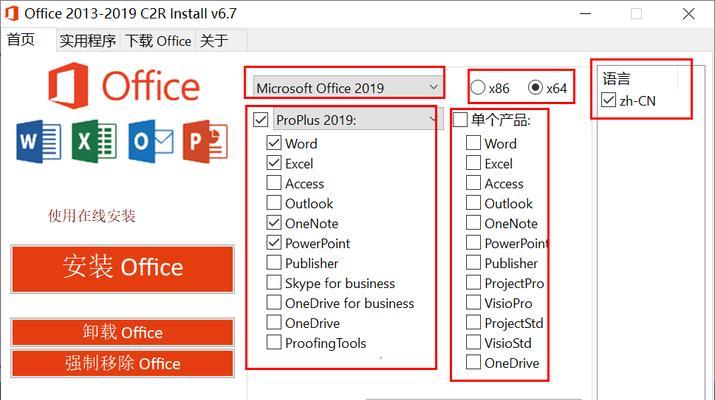Check Publisher under 单个产品
This screenshot has height=400, width=715.
(x=473, y=263)
